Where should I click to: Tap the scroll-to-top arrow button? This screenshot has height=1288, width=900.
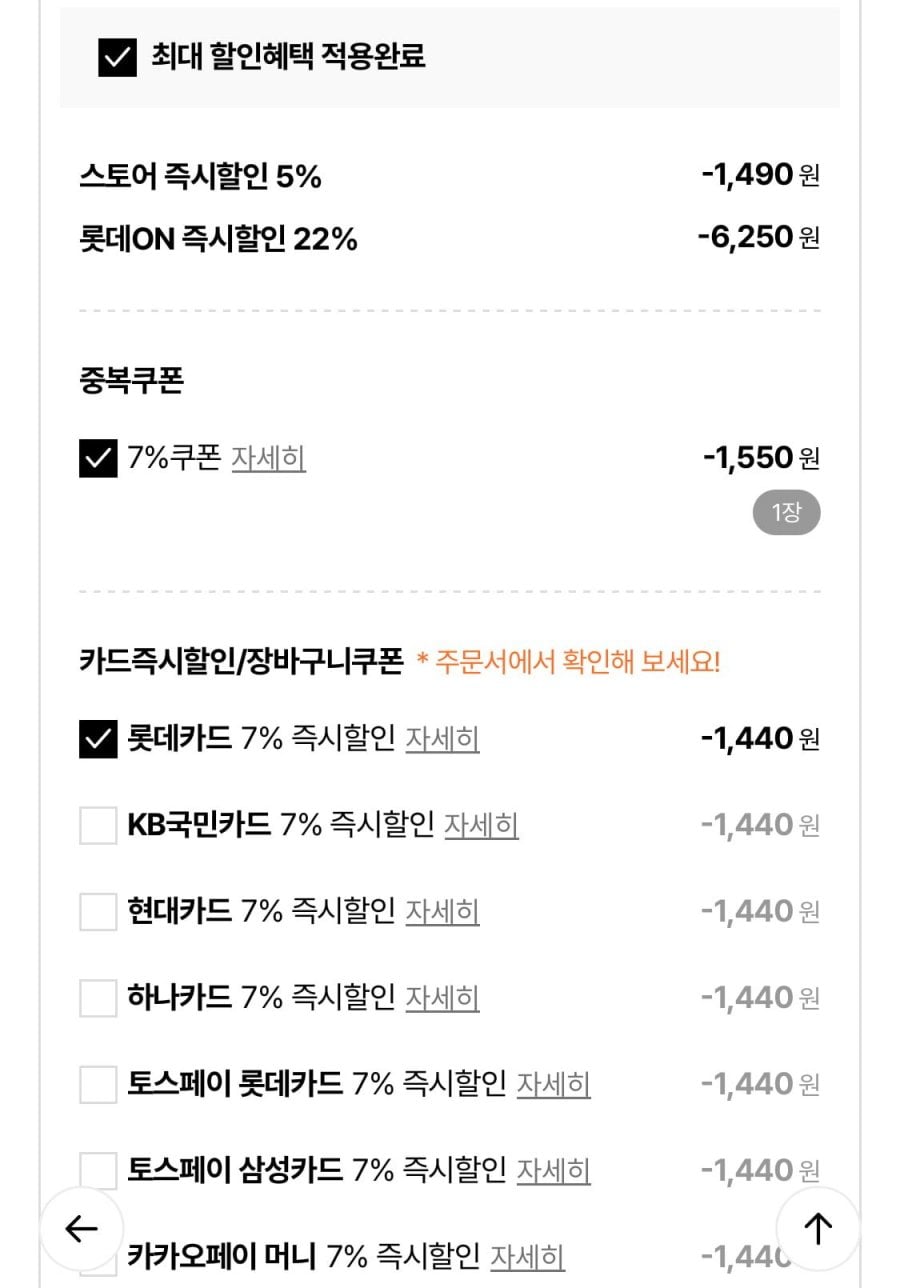(818, 1228)
